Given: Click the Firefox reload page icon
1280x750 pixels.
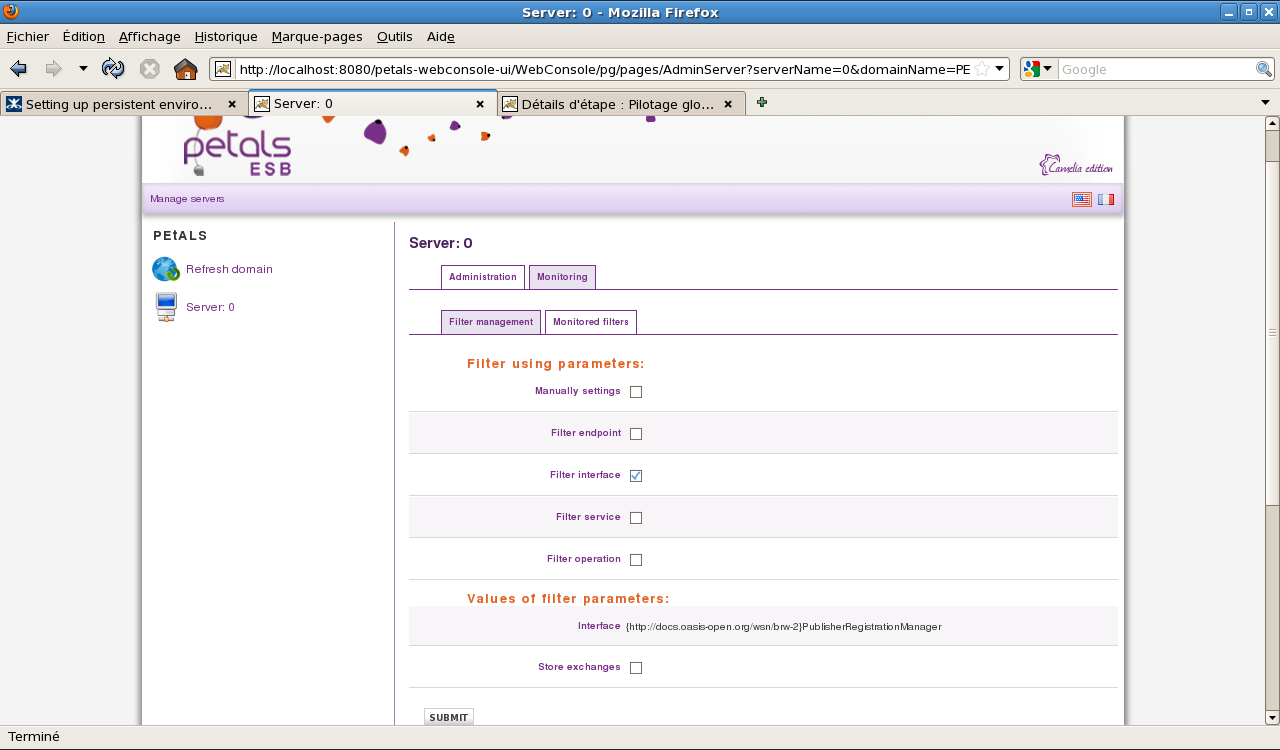Looking at the screenshot, I should click(x=113, y=69).
